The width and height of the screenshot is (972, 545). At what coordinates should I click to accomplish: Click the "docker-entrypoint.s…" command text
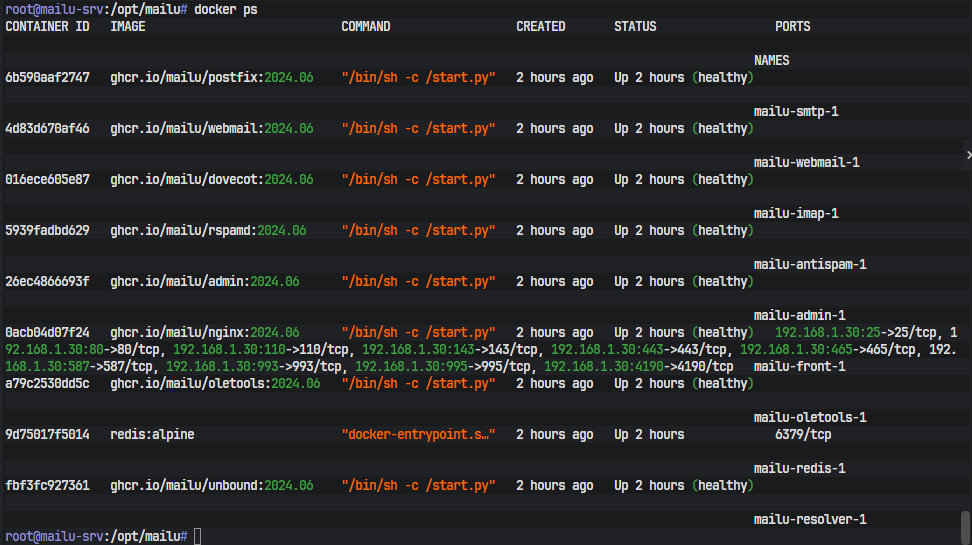coord(418,434)
